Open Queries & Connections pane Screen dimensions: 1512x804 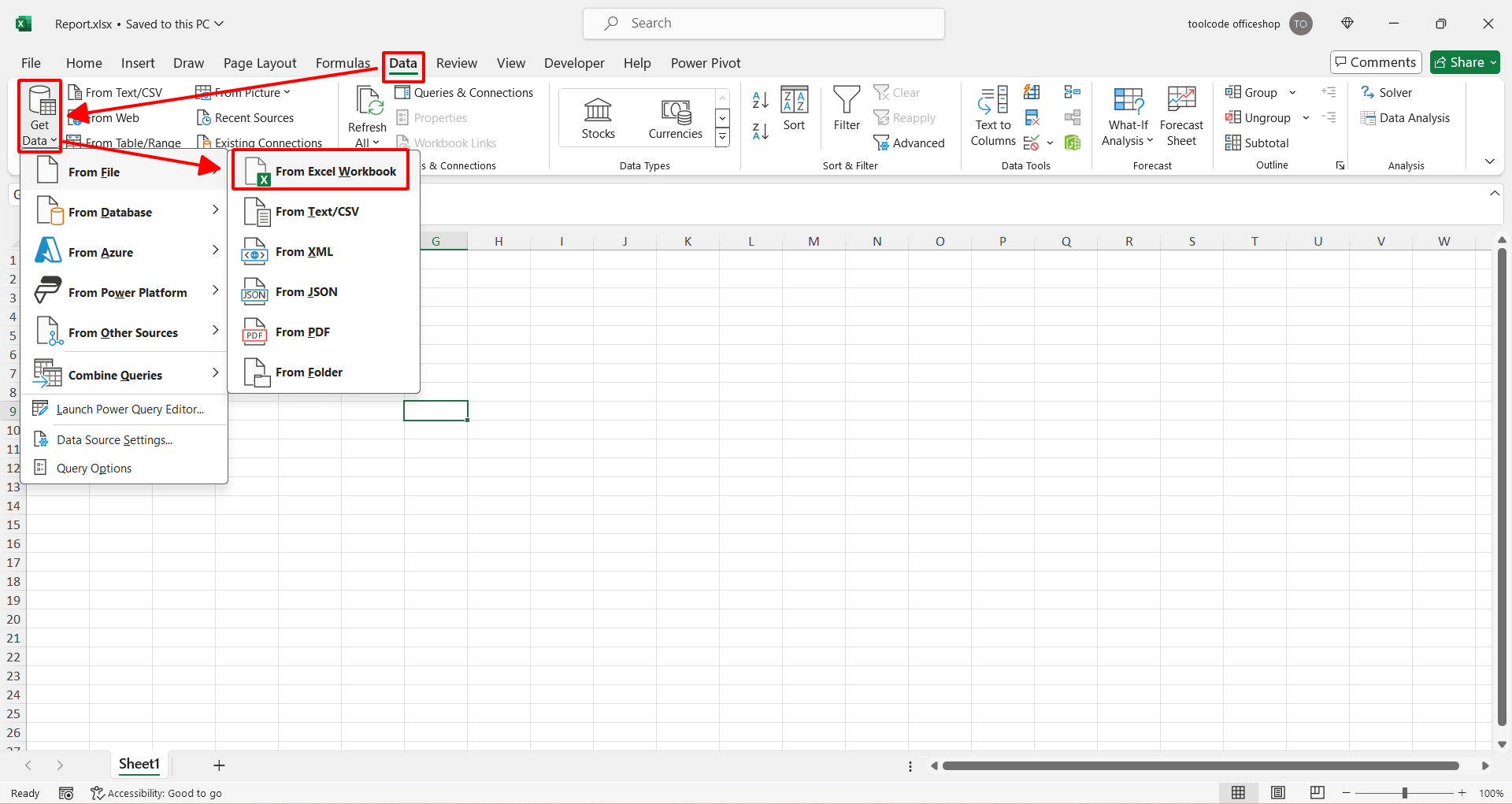pos(464,92)
